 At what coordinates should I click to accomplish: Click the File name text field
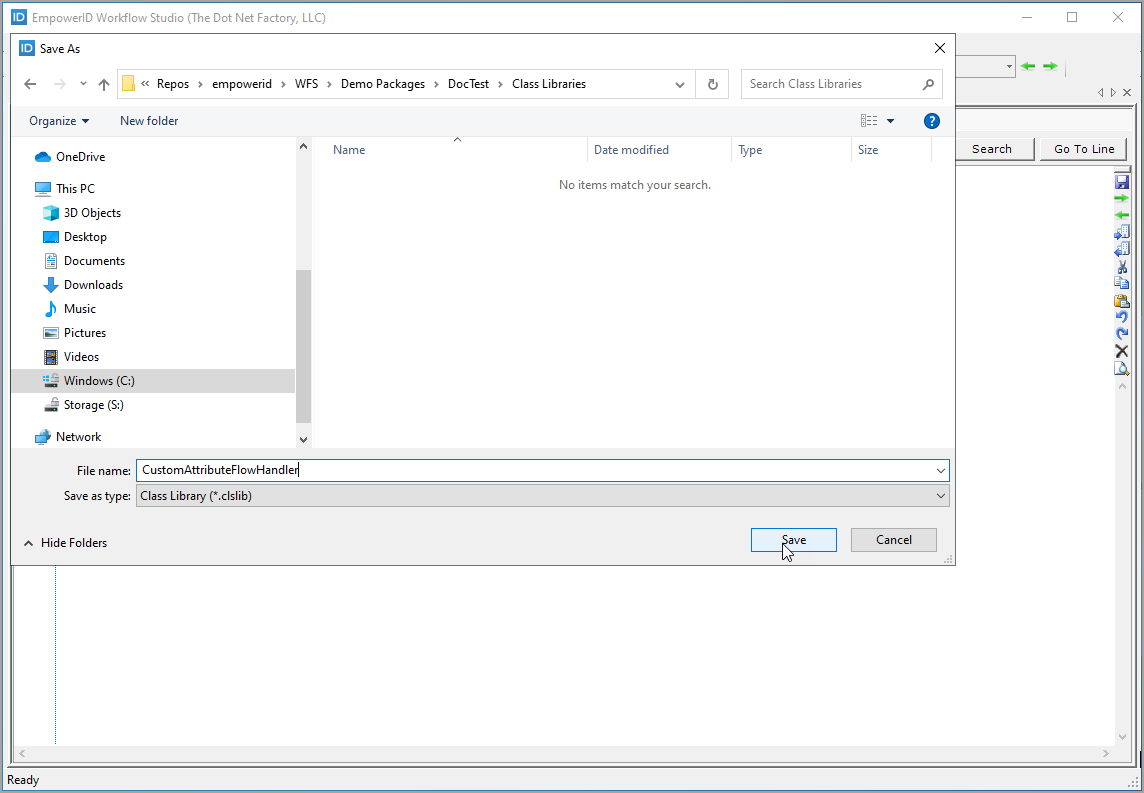tap(535, 470)
